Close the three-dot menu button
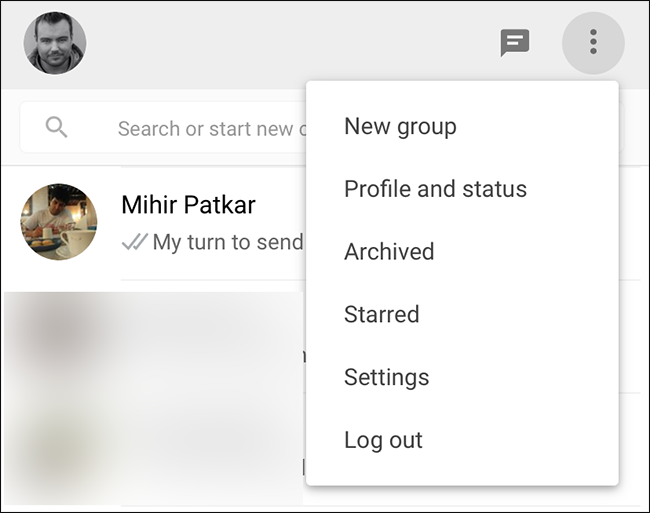The height and width of the screenshot is (513, 650). tap(593, 43)
